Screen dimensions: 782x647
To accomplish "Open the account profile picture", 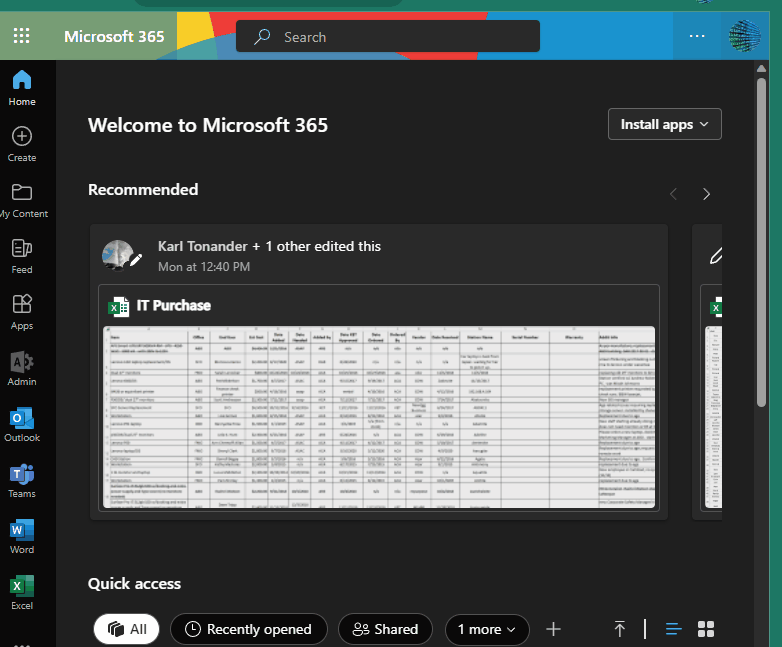I will 745,36.
